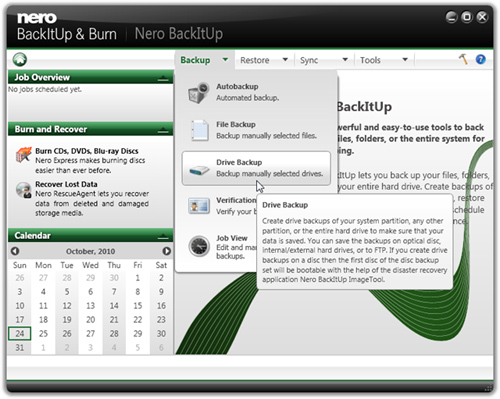Select October 8 in calendar
Viewport: 500px width, 399px height.
coord(137,292)
